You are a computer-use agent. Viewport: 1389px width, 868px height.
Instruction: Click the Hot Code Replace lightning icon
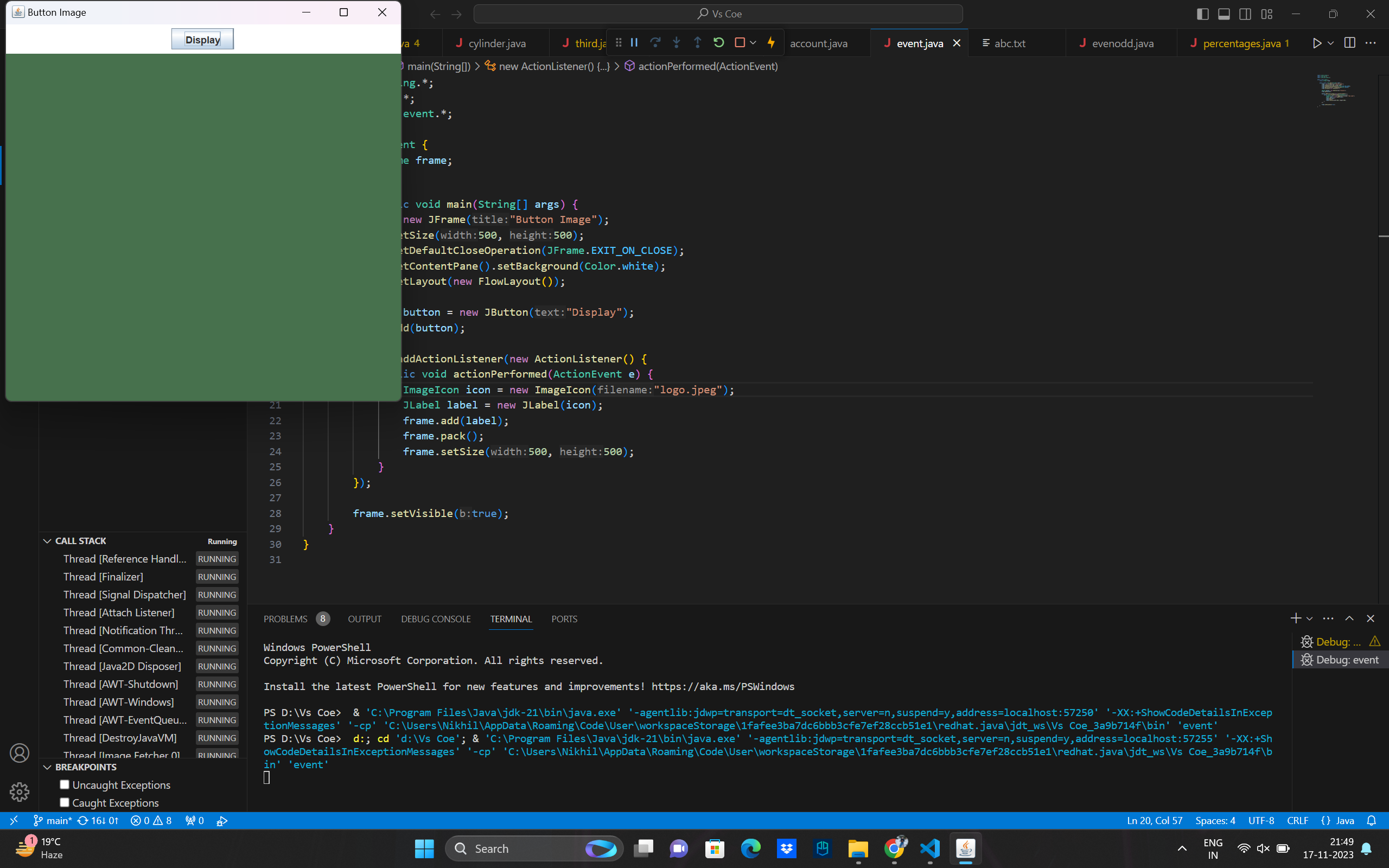(x=772, y=42)
